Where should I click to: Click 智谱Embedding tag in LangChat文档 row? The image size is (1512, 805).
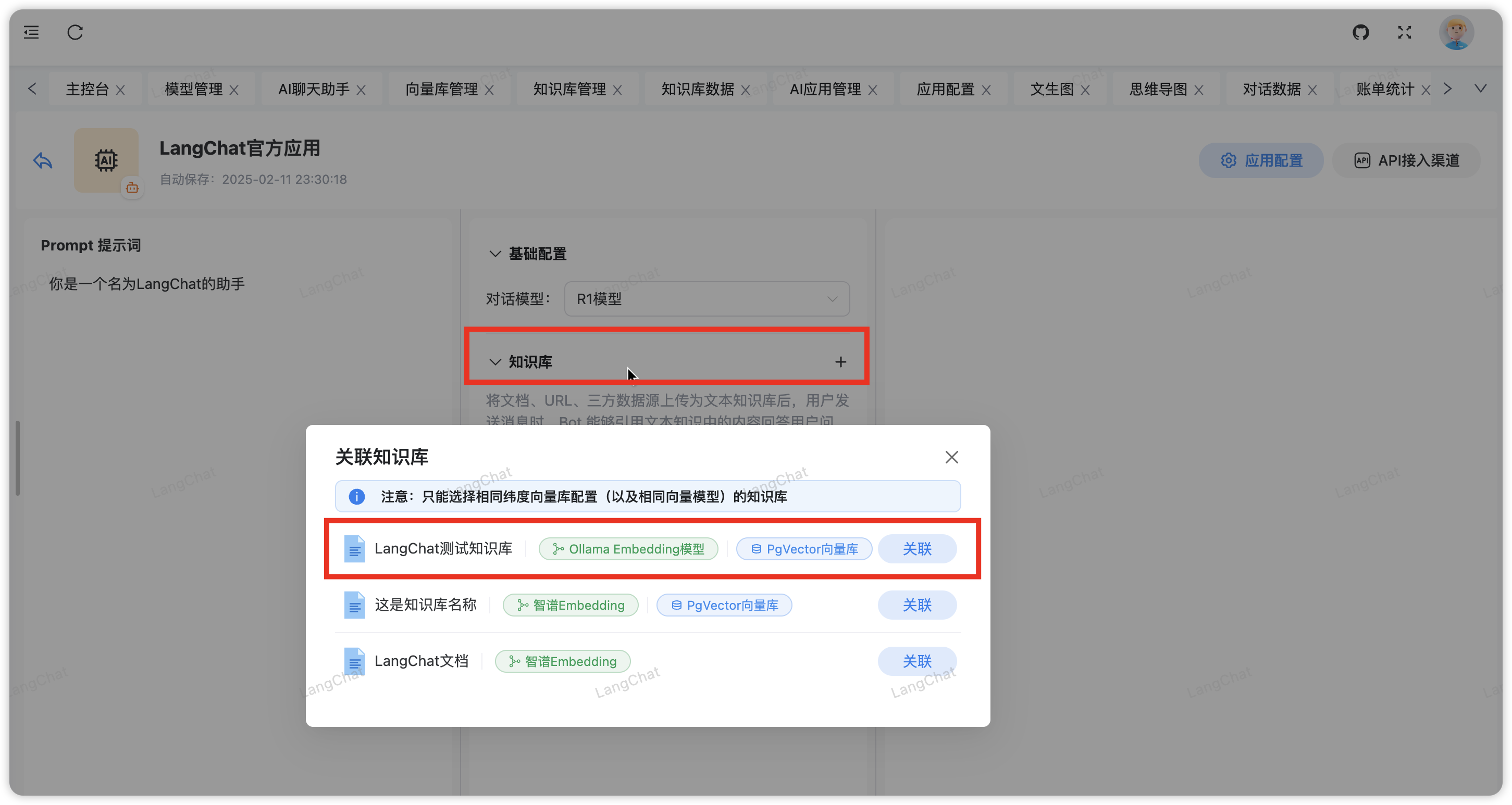[562, 661]
